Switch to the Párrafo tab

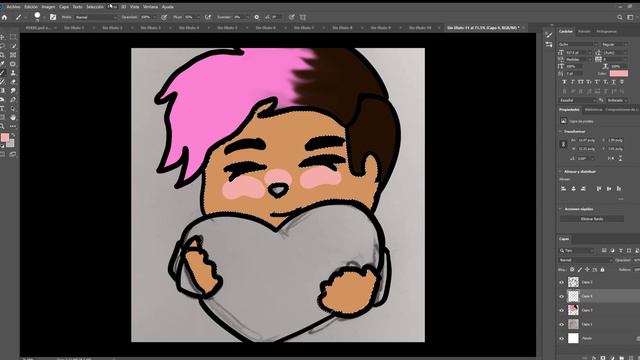tap(584, 31)
